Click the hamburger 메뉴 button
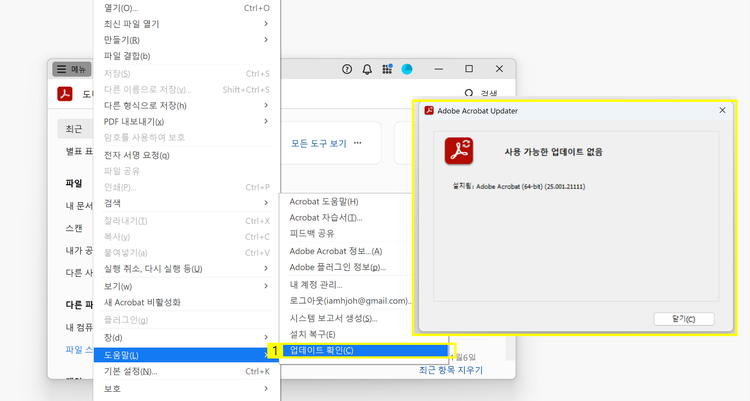Viewport: 750px width, 401px height. pyautogui.click(x=72, y=69)
